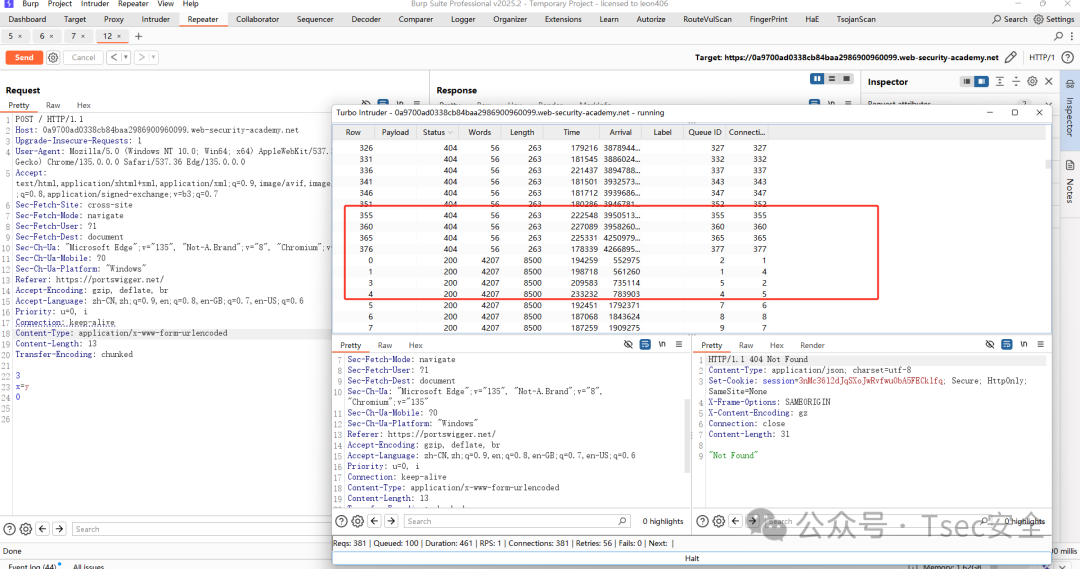Close the Inspector panel with X
This screenshot has height=569, width=1080.
[1049, 81]
